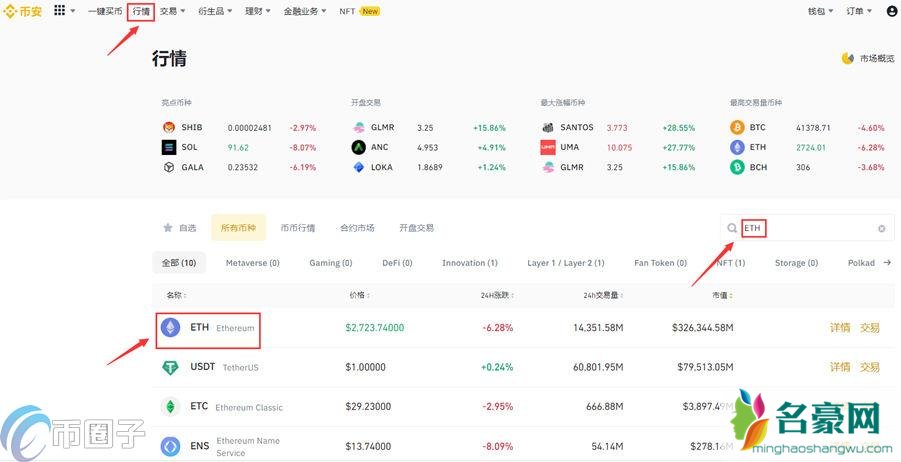
Task: Open 详情 details for ETH row
Action: (x=840, y=328)
